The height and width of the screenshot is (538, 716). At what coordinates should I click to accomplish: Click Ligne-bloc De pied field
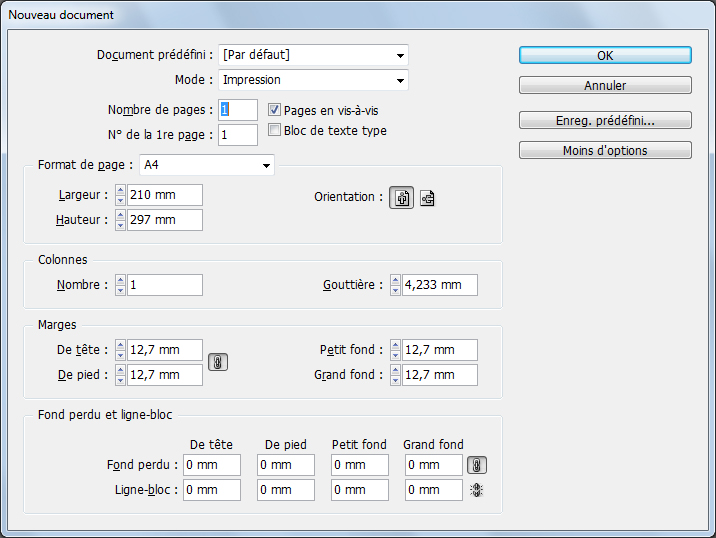click(x=286, y=490)
